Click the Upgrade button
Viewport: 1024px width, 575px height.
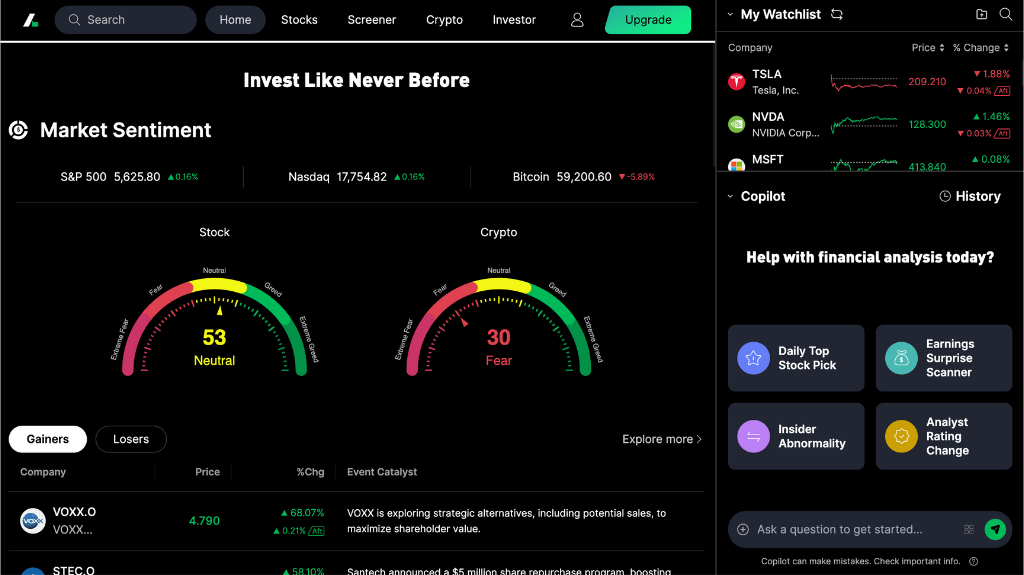pyautogui.click(x=648, y=20)
